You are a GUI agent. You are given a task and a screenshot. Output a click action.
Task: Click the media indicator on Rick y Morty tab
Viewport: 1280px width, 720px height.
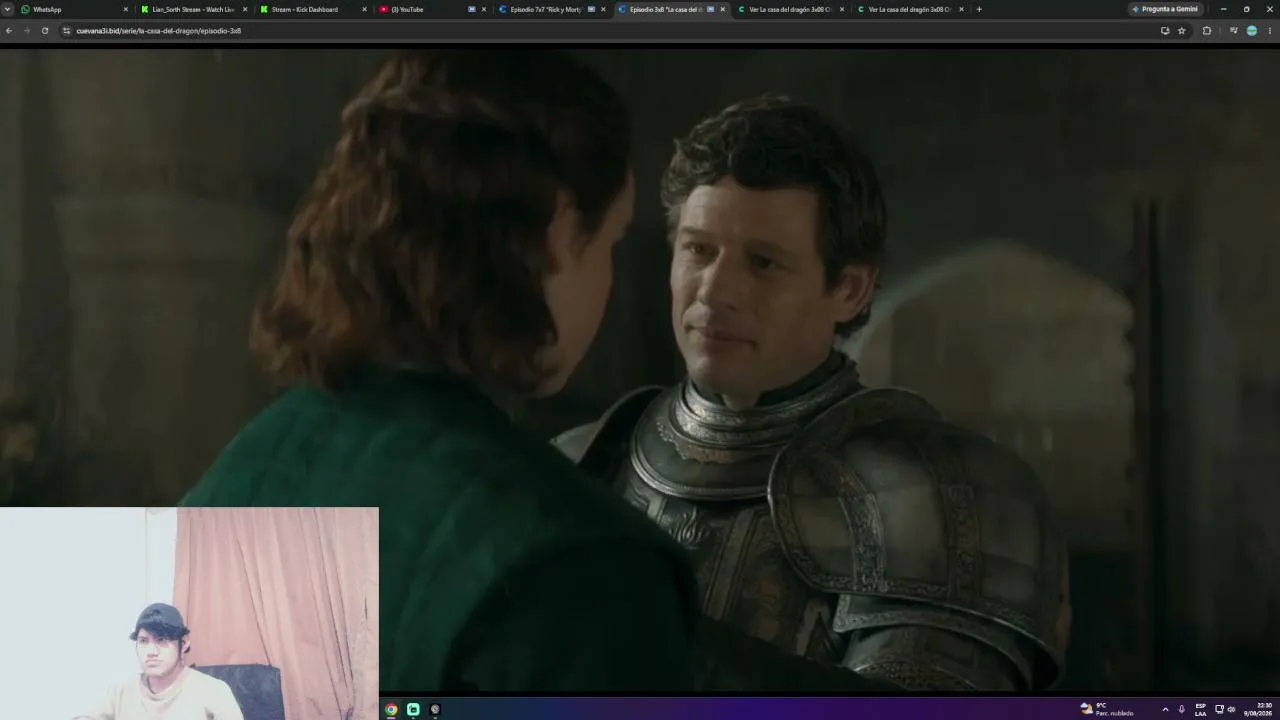click(x=591, y=9)
